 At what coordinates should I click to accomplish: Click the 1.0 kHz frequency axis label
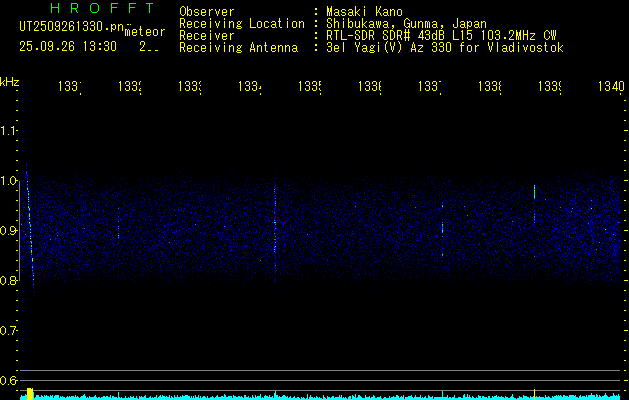click(10, 181)
